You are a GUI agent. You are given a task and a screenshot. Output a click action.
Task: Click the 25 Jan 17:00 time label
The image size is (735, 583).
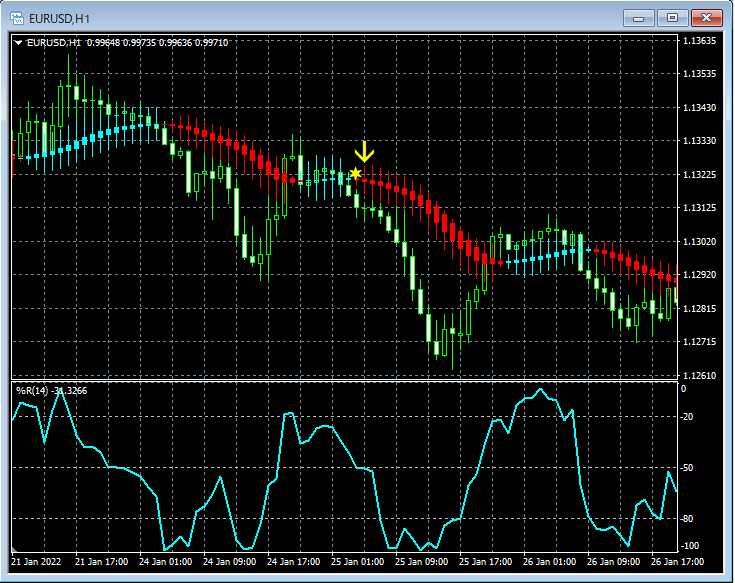coord(486,561)
